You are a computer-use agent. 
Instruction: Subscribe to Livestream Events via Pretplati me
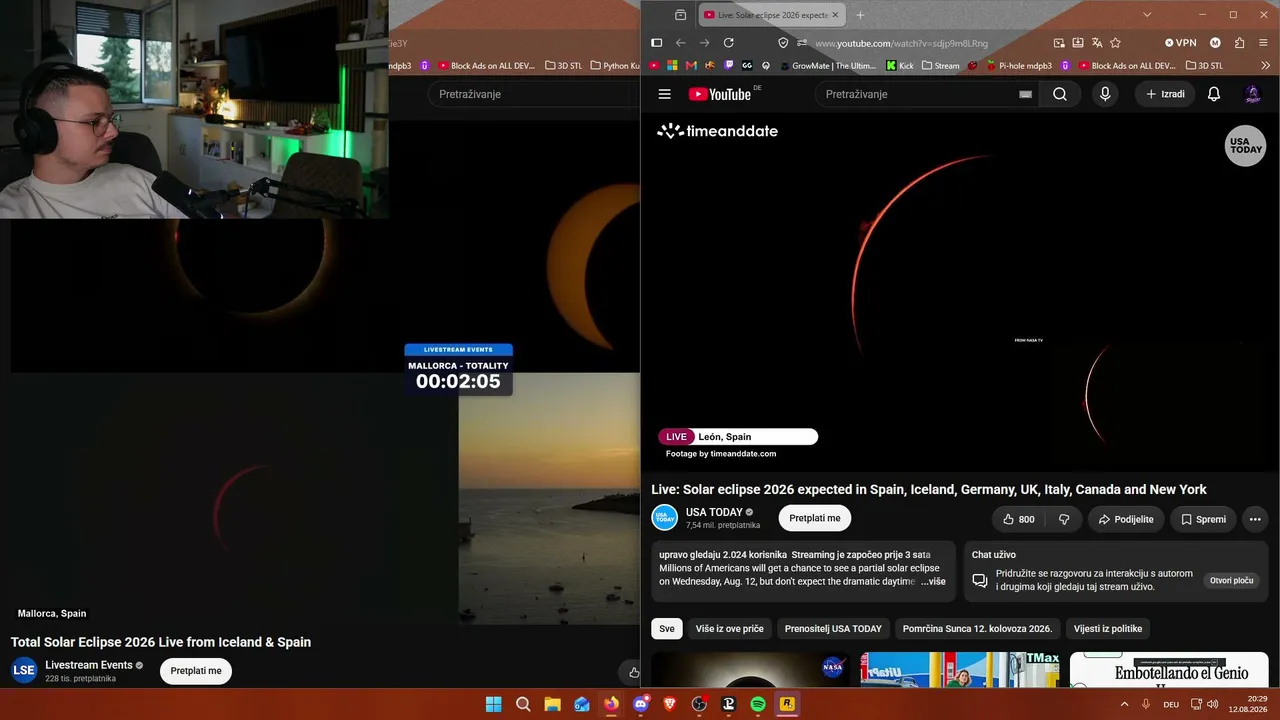click(x=196, y=671)
